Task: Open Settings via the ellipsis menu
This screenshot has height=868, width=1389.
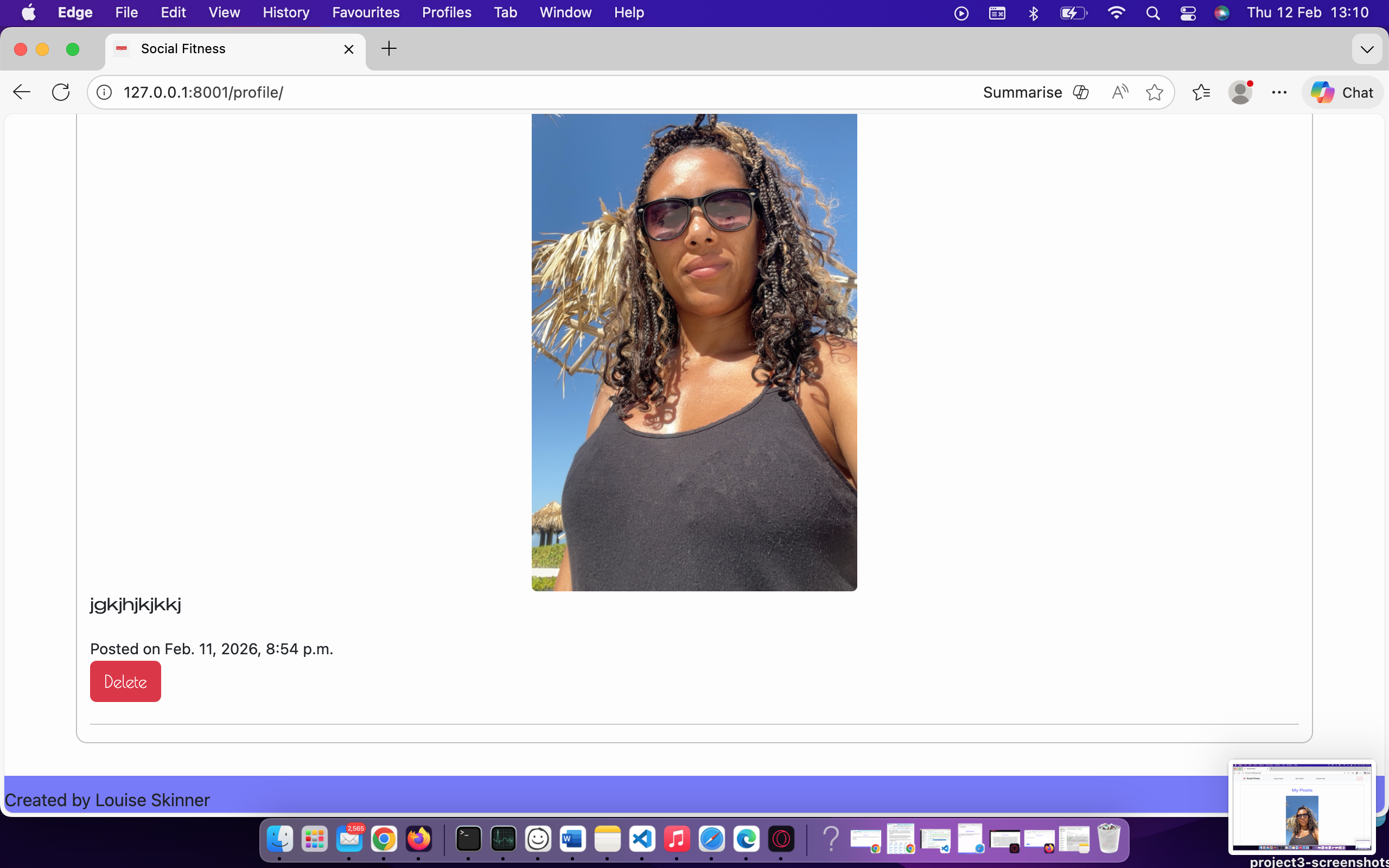Action: [1279, 92]
